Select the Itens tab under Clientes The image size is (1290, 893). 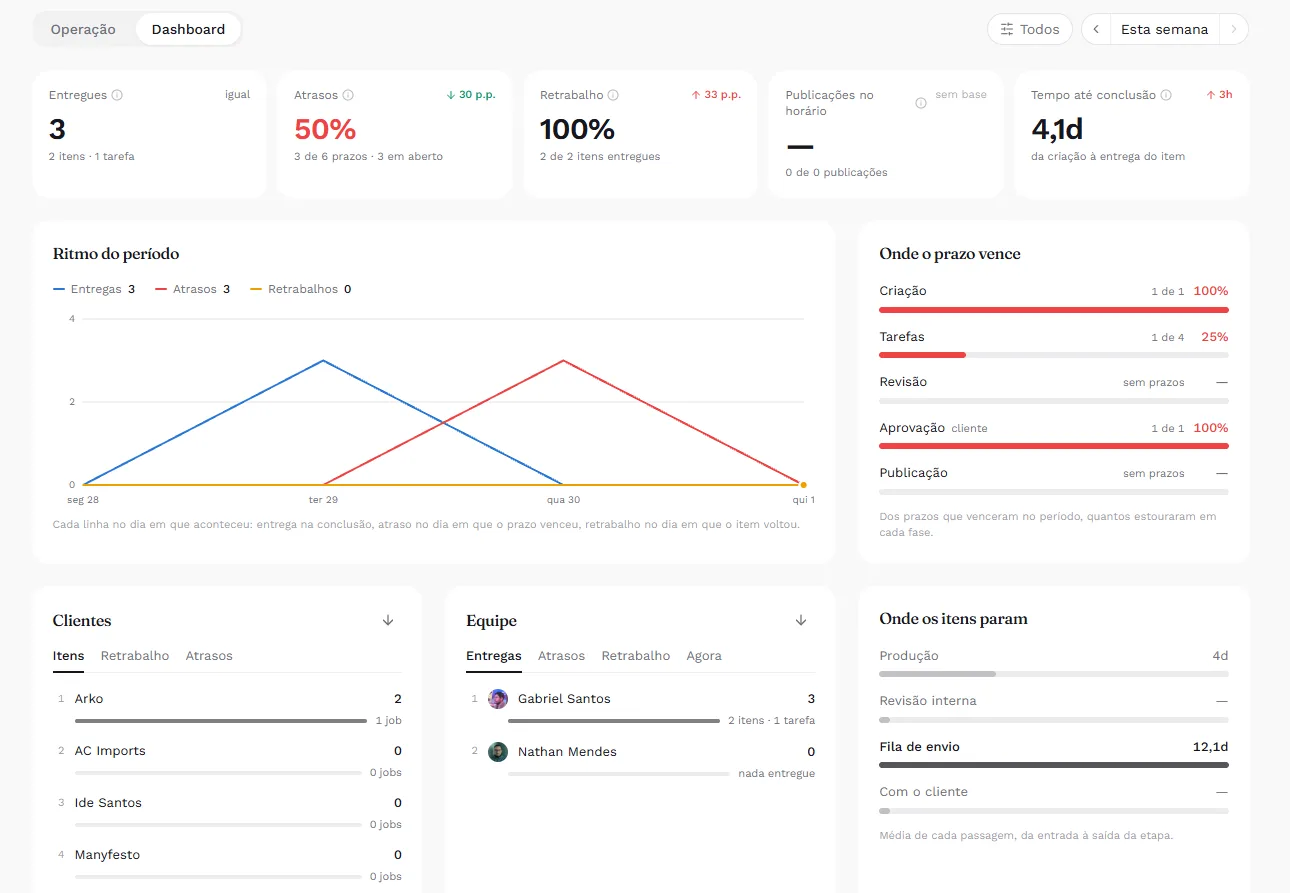click(69, 656)
